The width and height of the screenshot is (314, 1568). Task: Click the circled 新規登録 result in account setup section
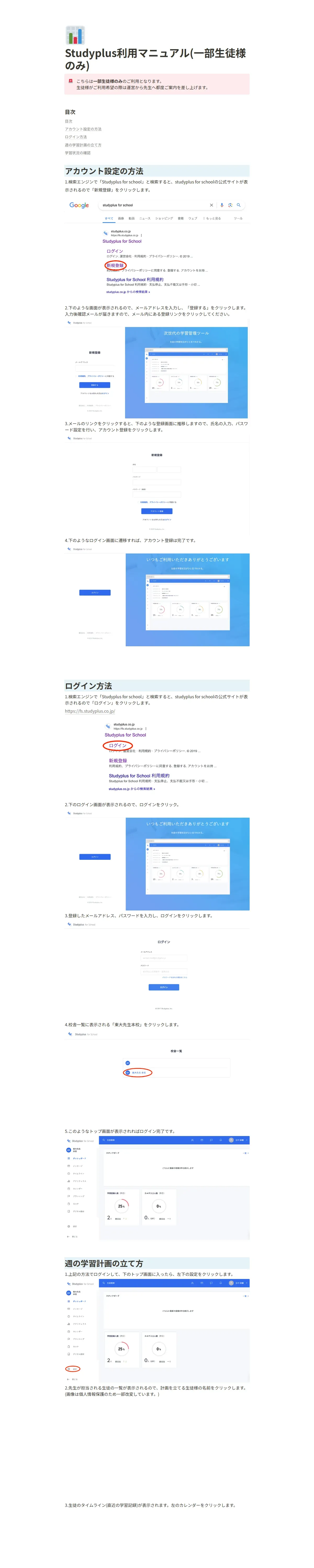(115, 266)
